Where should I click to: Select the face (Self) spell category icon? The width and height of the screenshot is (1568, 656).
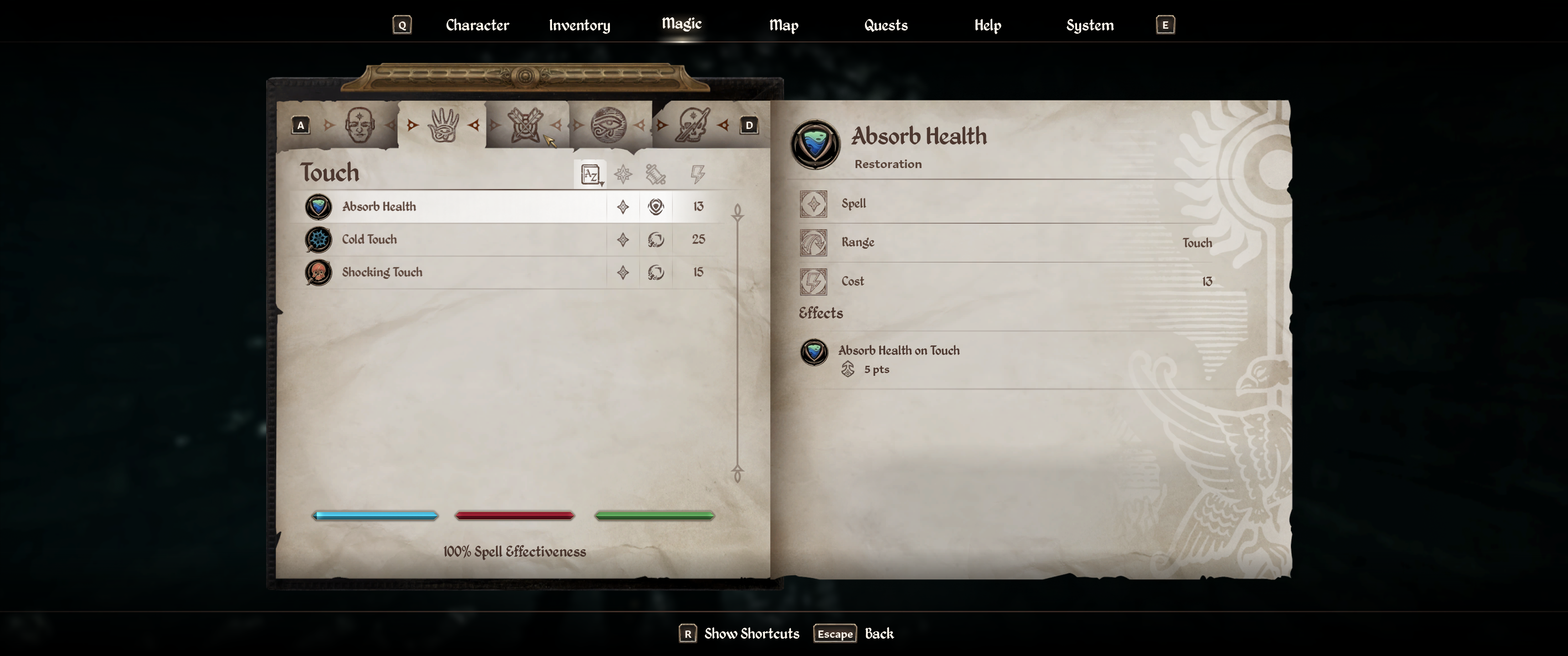click(x=359, y=125)
